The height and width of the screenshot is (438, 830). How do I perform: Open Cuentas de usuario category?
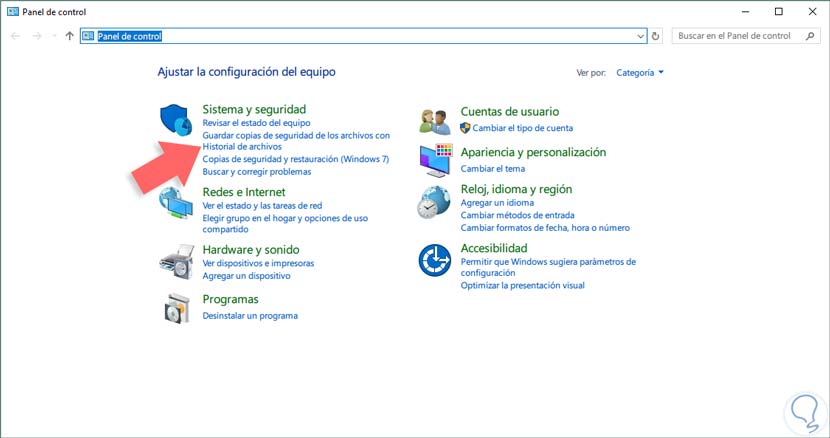point(509,111)
